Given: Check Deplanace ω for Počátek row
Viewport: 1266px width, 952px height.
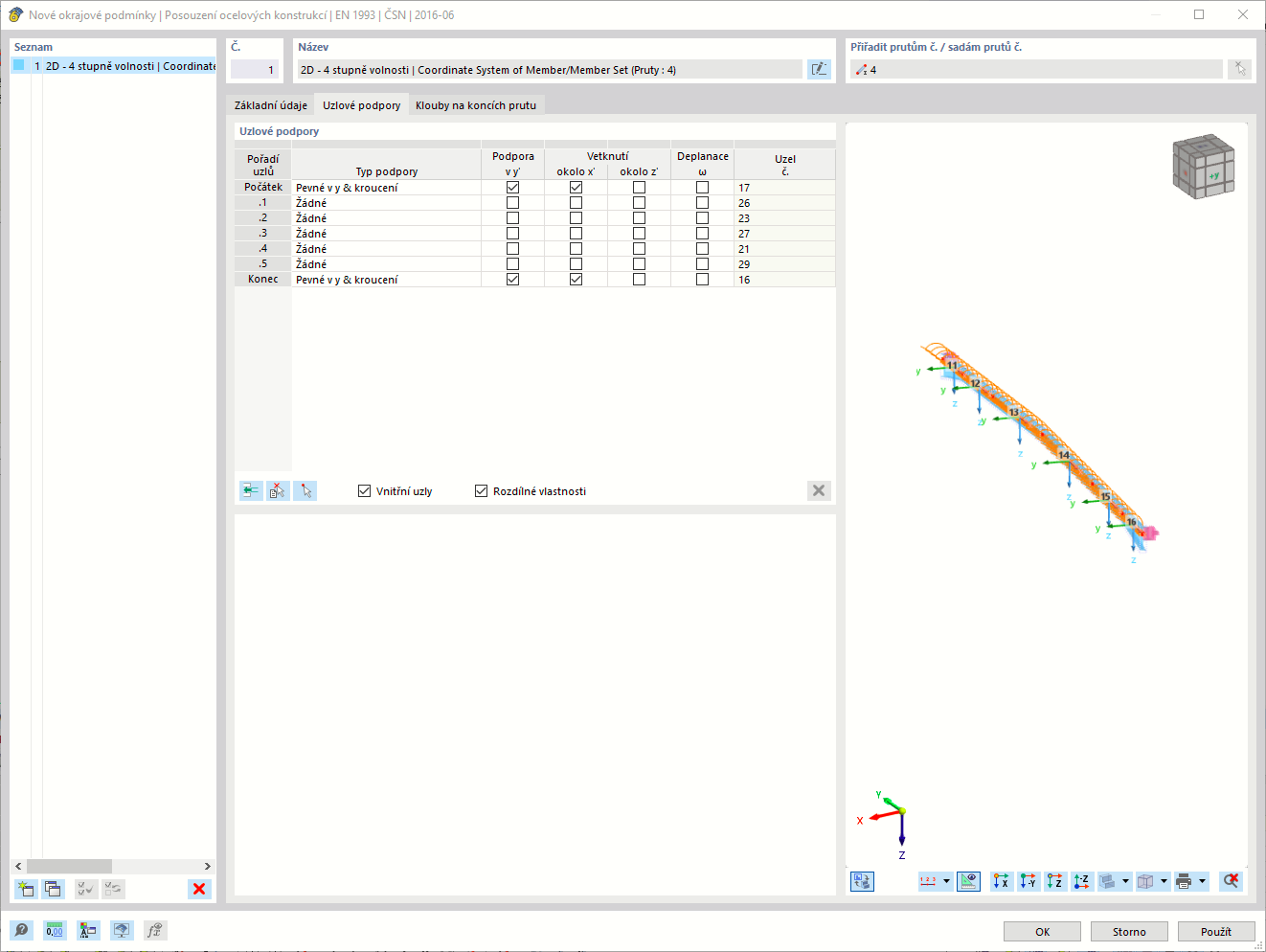Looking at the screenshot, I should click(703, 188).
